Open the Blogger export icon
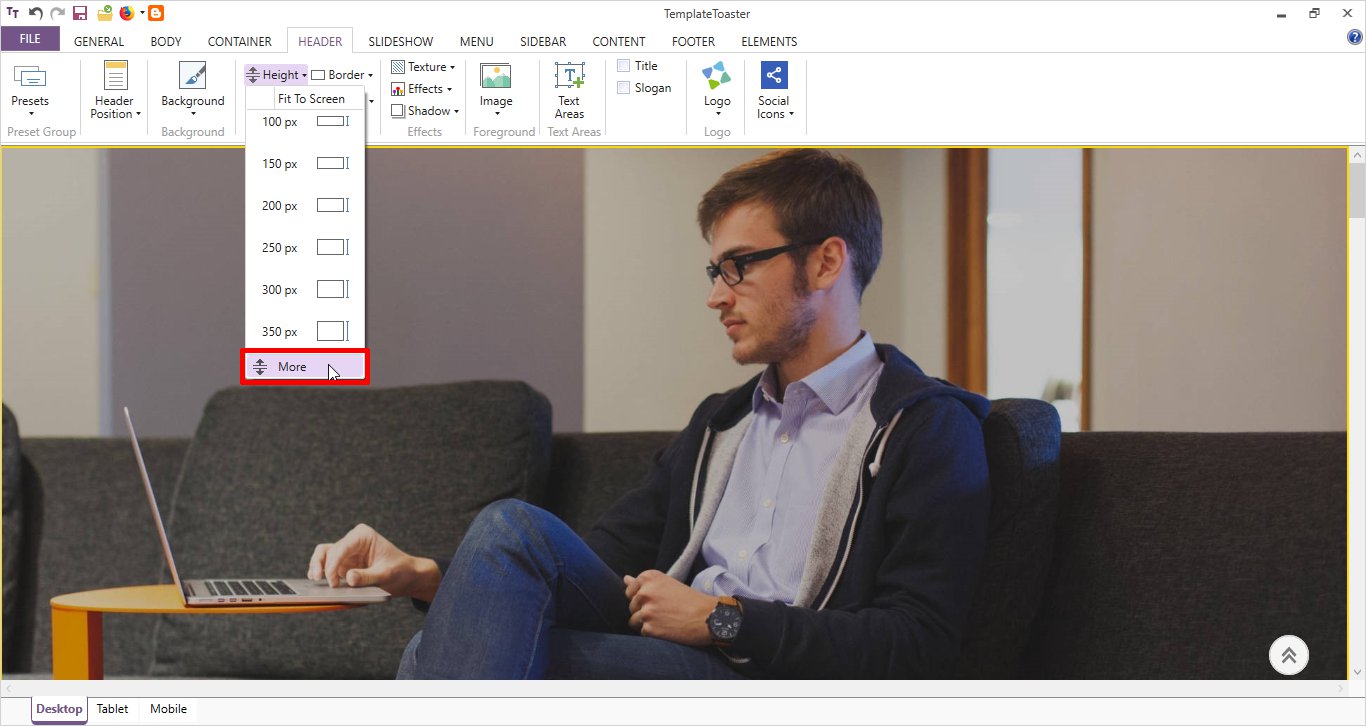 pyautogui.click(x=155, y=13)
